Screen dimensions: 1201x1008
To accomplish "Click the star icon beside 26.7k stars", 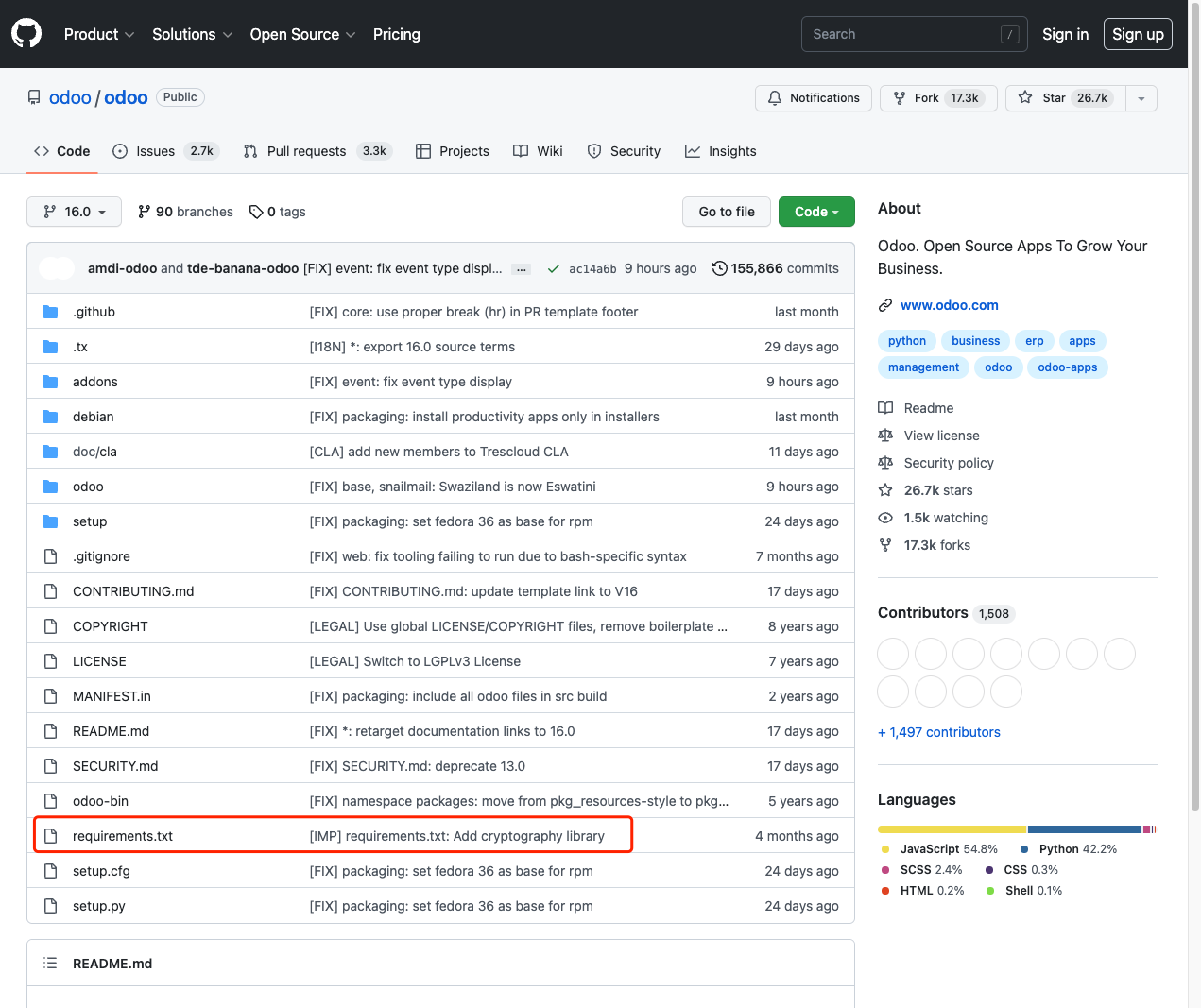I will click(x=885, y=490).
